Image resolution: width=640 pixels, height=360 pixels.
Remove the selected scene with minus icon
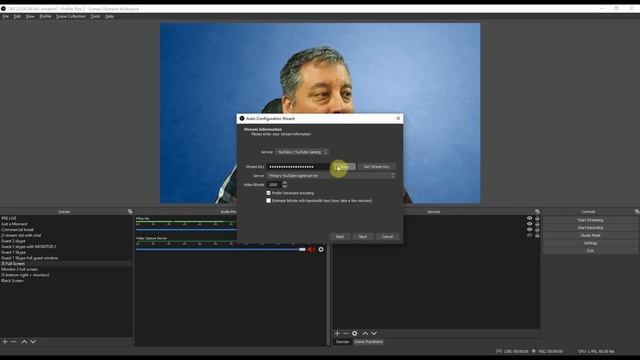[14, 341]
